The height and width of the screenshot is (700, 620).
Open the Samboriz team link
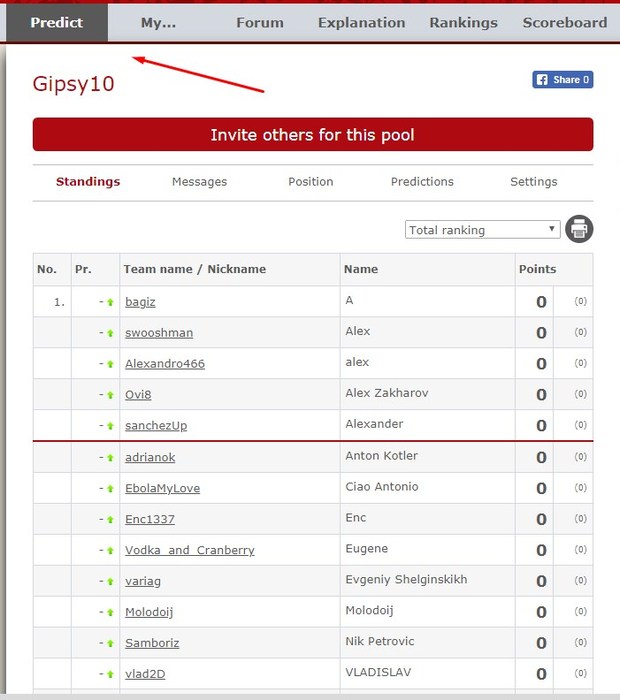point(152,643)
